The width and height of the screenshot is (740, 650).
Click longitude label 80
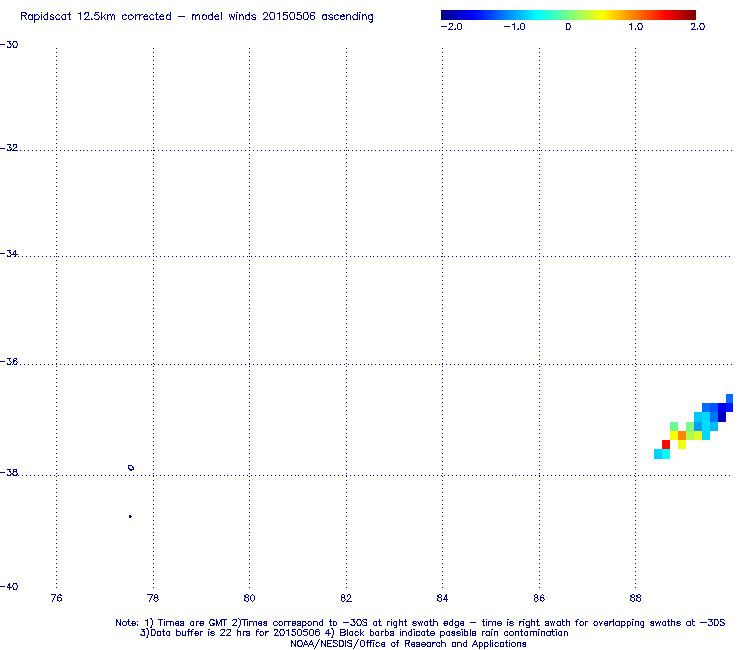coord(249,599)
